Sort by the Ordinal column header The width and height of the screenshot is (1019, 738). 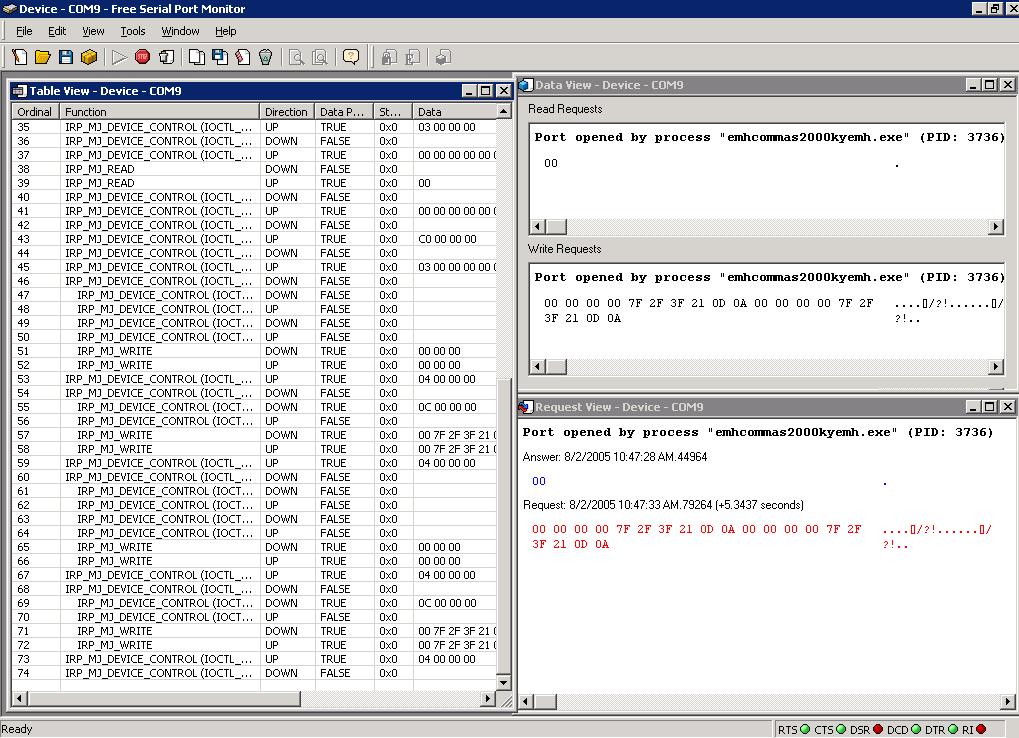pos(36,112)
